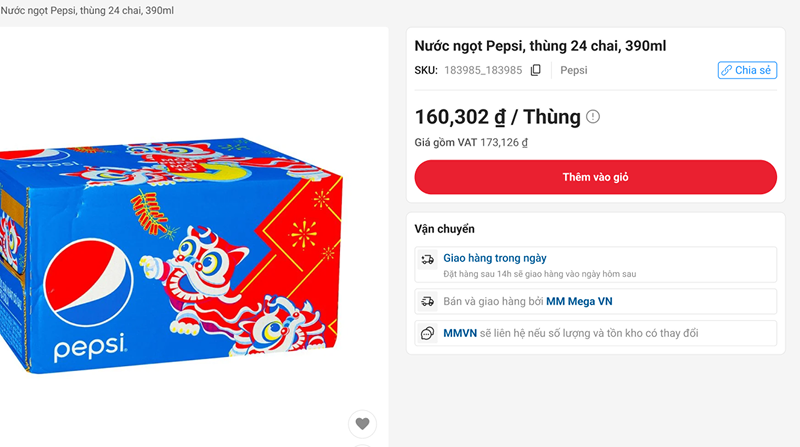Copy the SKU number with copy icon
The height and width of the screenshot is (447, 800).
536,70
